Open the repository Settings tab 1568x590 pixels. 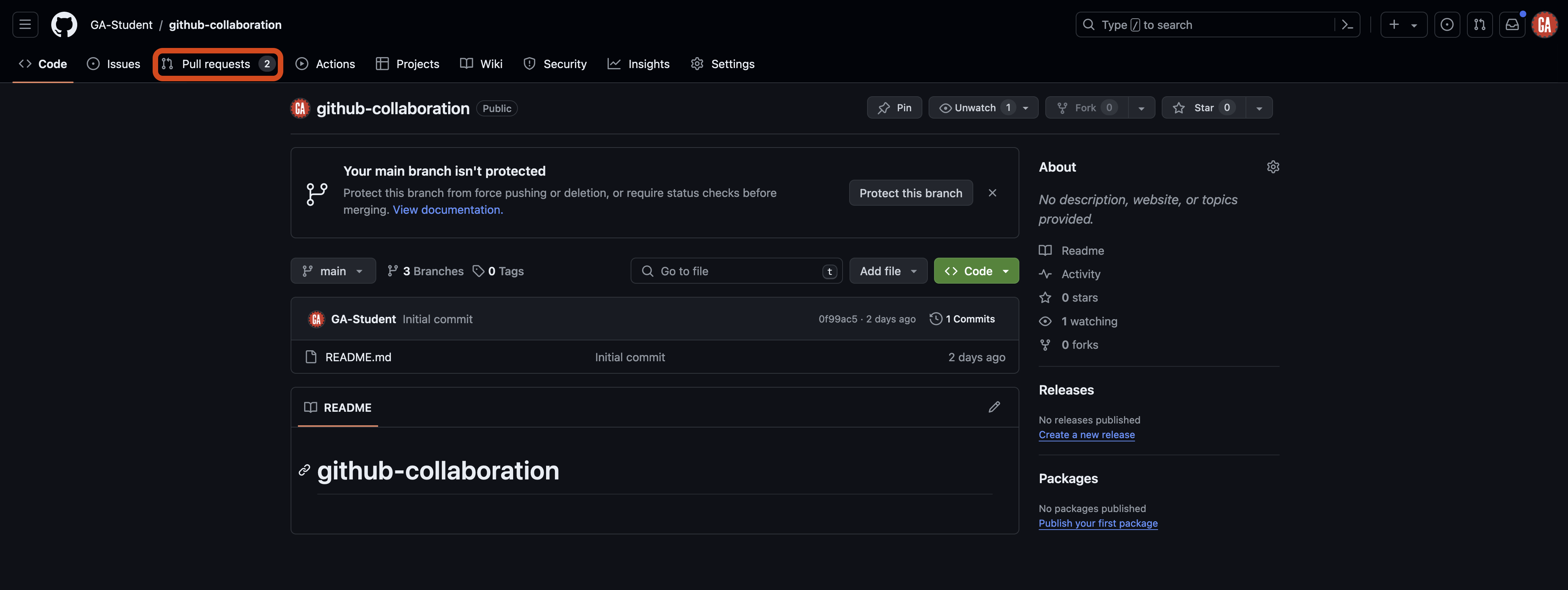723,63
